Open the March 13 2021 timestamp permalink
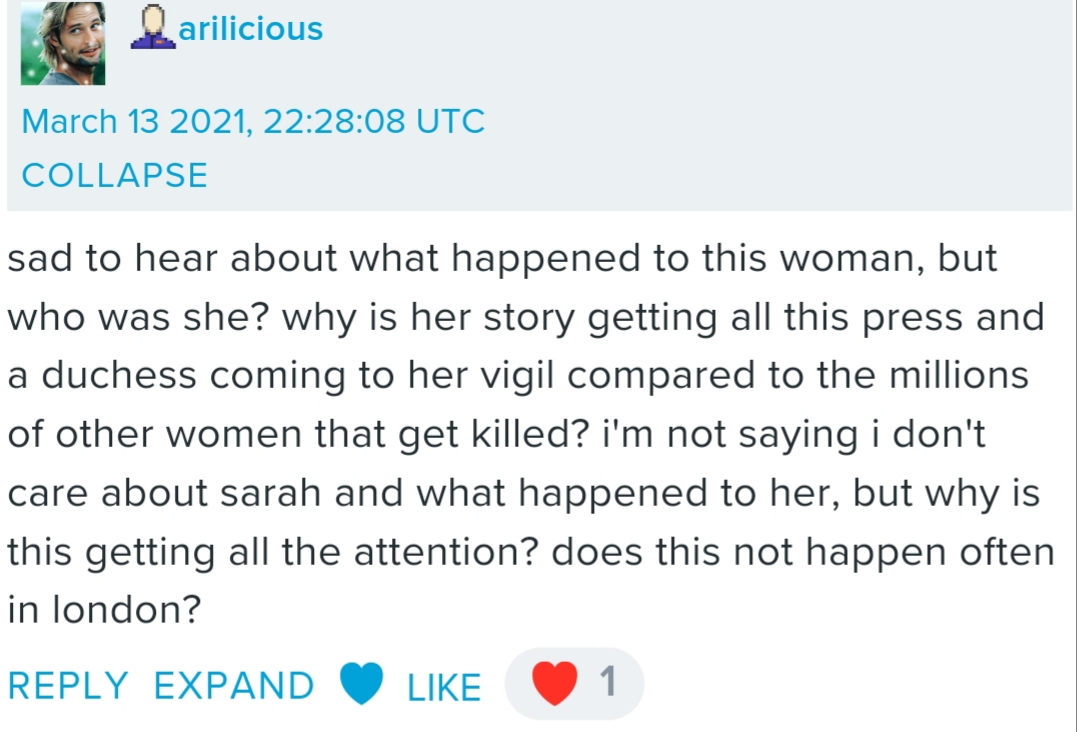The height and width of the screenshot is (732, 1077). coord(253,122)
